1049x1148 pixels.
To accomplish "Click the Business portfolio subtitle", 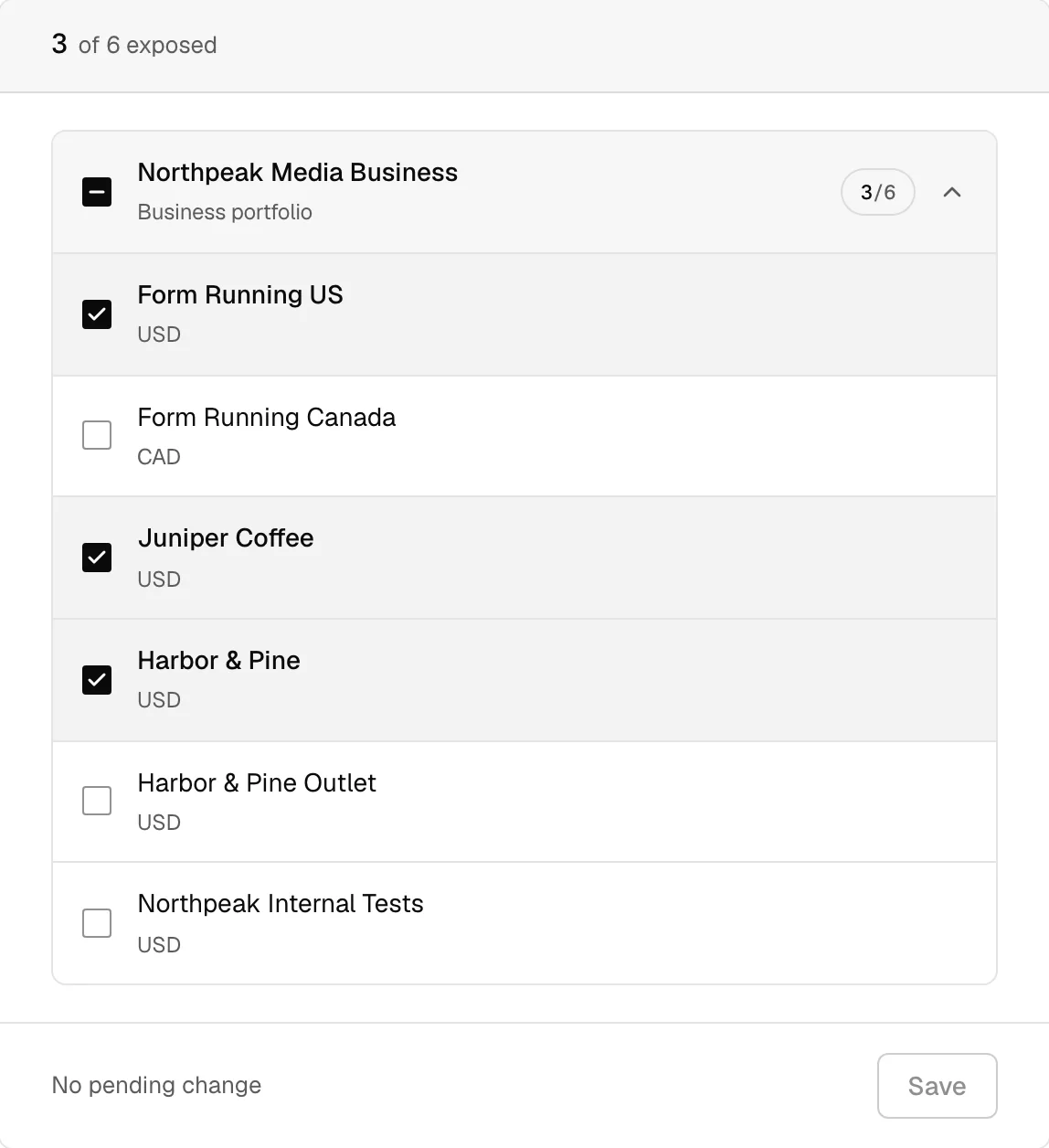I will 225,212.
